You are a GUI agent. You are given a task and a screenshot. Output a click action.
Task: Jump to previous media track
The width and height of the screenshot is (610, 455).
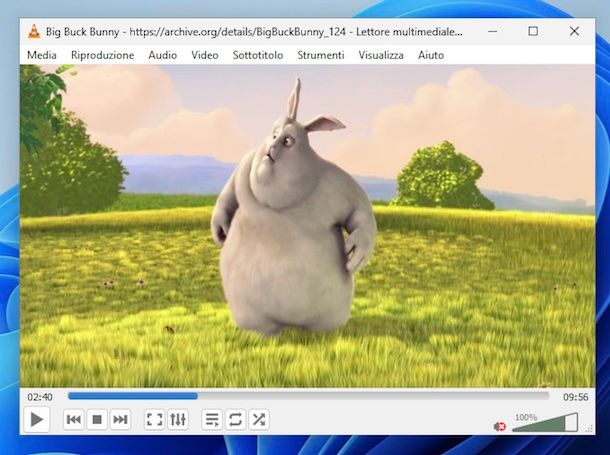coord(74,420)
